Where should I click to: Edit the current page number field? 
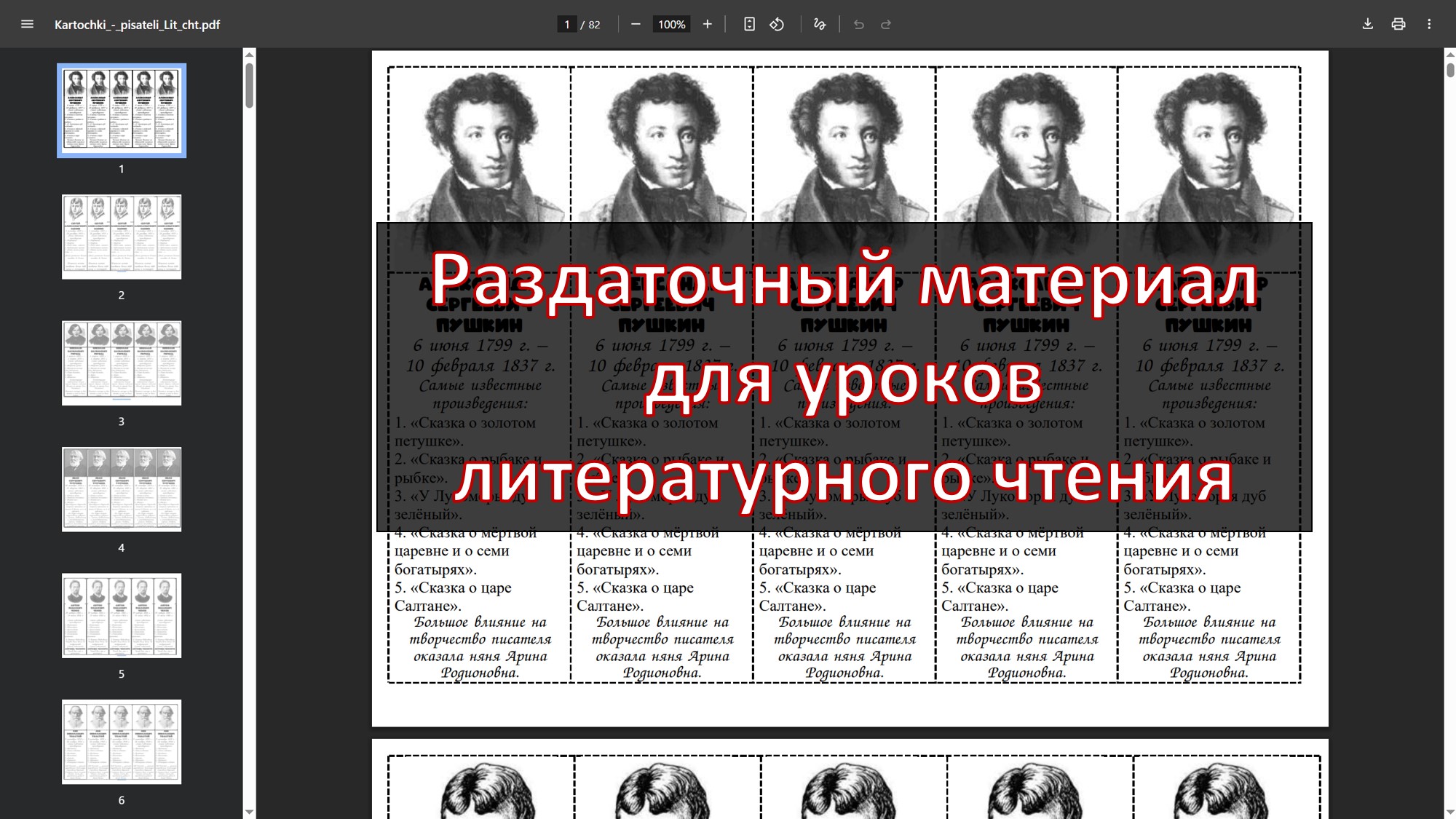[566, 24]
